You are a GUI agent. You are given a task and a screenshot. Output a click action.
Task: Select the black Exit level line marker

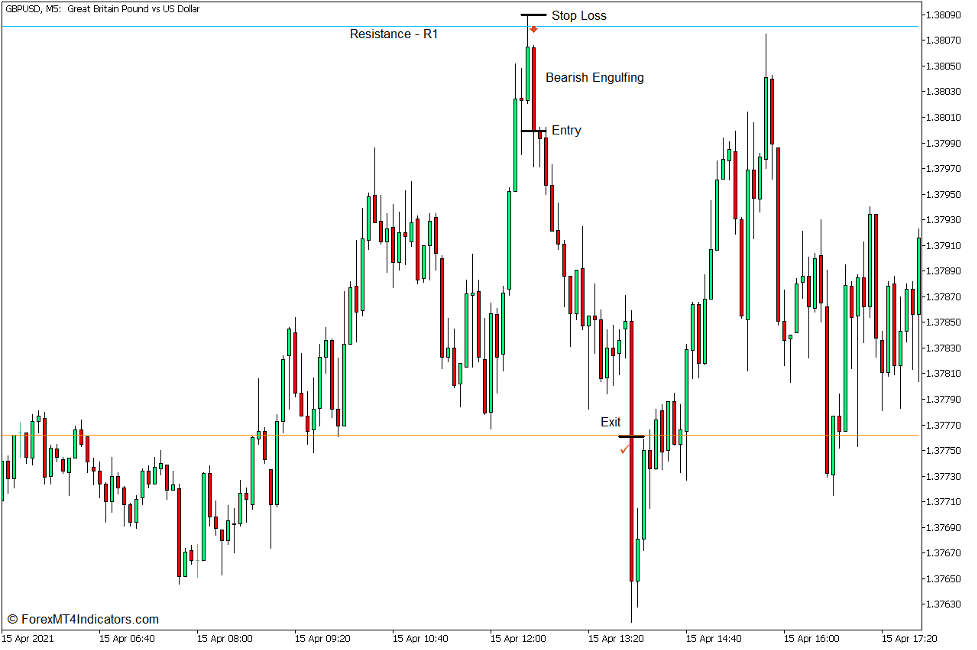point(631,437)
